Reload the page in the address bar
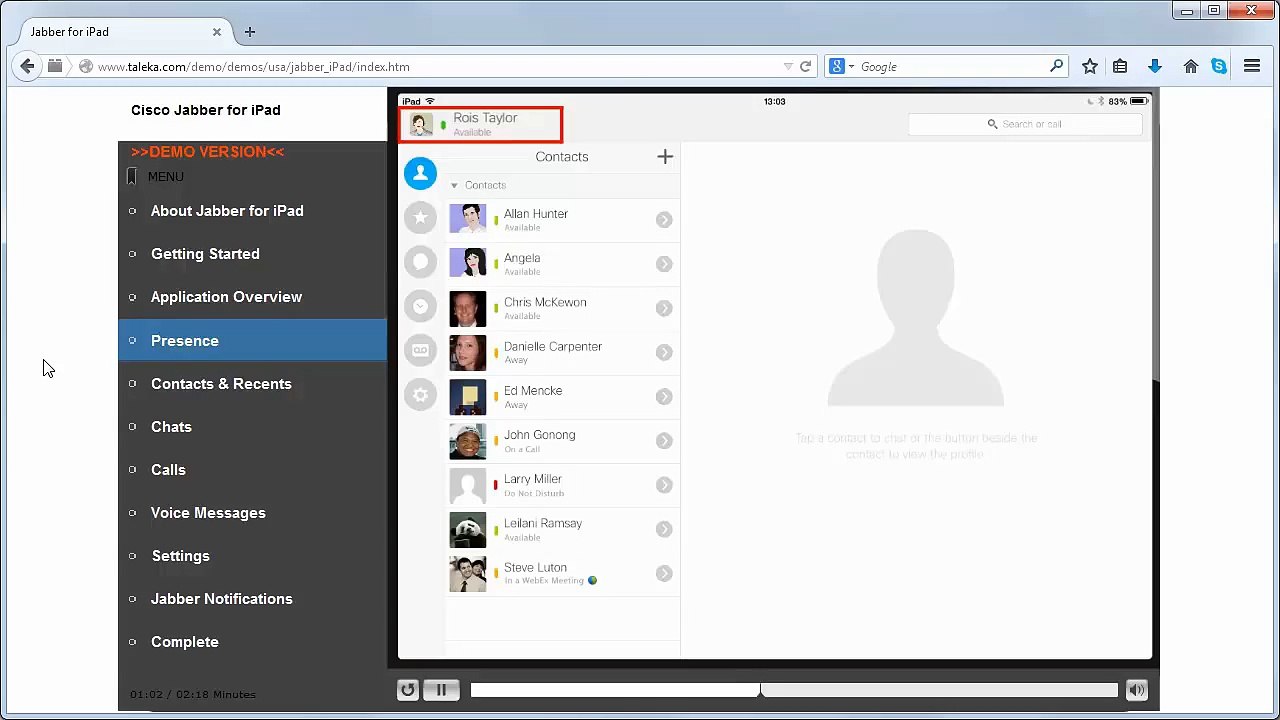1280x720 pixels. 805,67
